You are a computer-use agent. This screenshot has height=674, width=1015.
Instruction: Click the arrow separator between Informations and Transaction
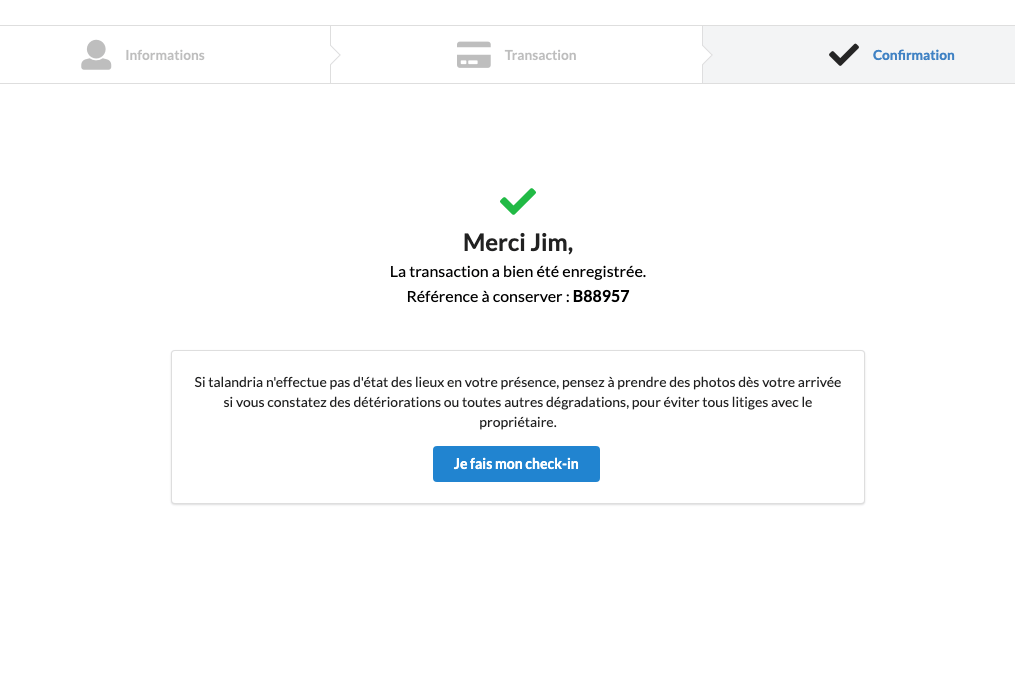coord(335,55)
